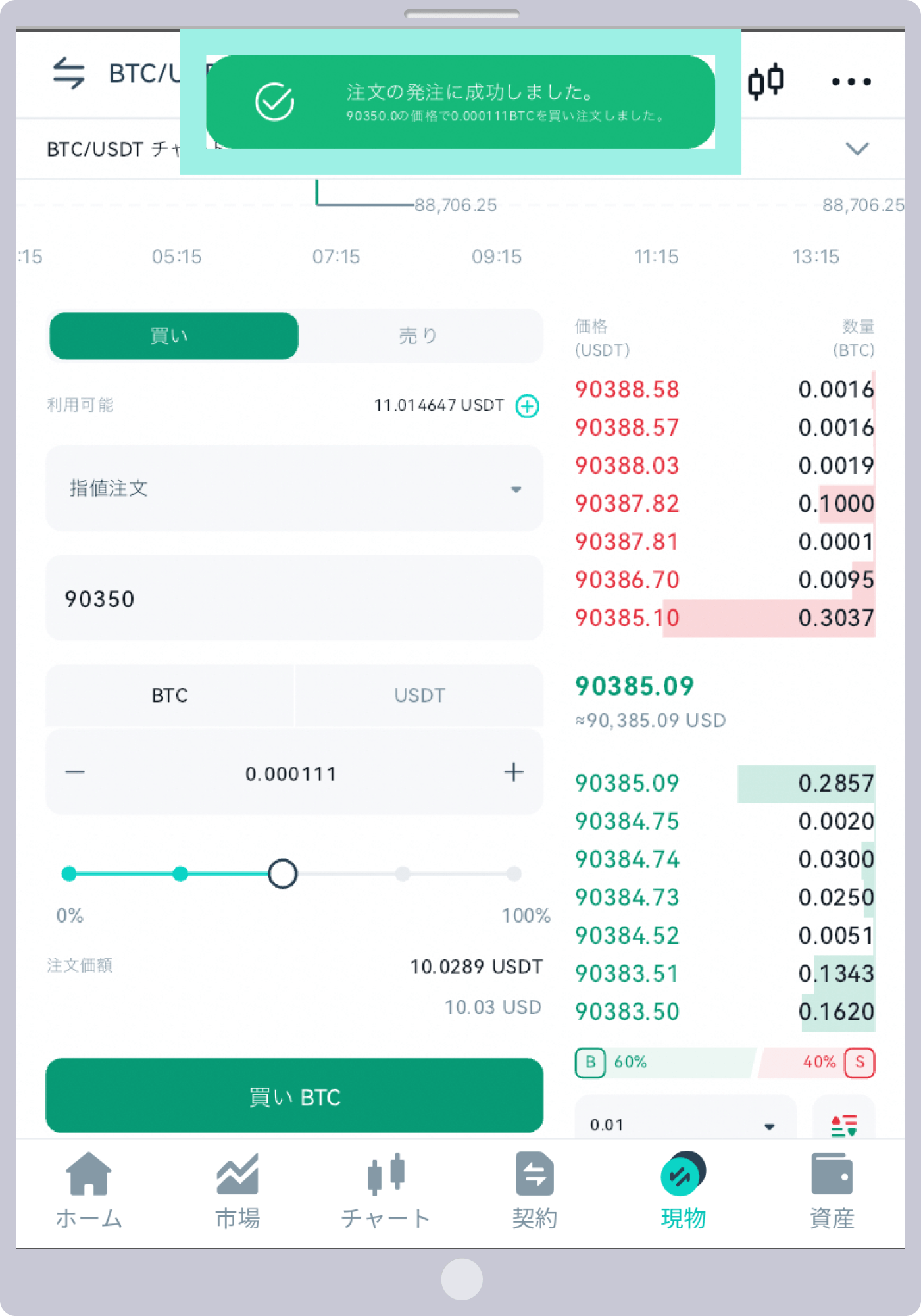
Task: Select ask price 90388.03
Action: pyautogui.click(x=627, y=465)
